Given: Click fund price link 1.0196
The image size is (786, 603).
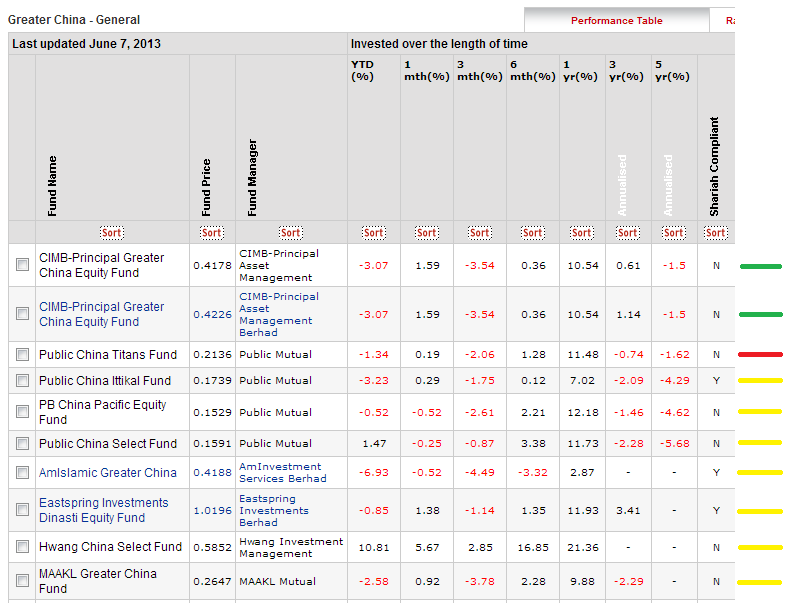Looking at the screenshot, I should (213, 510).
